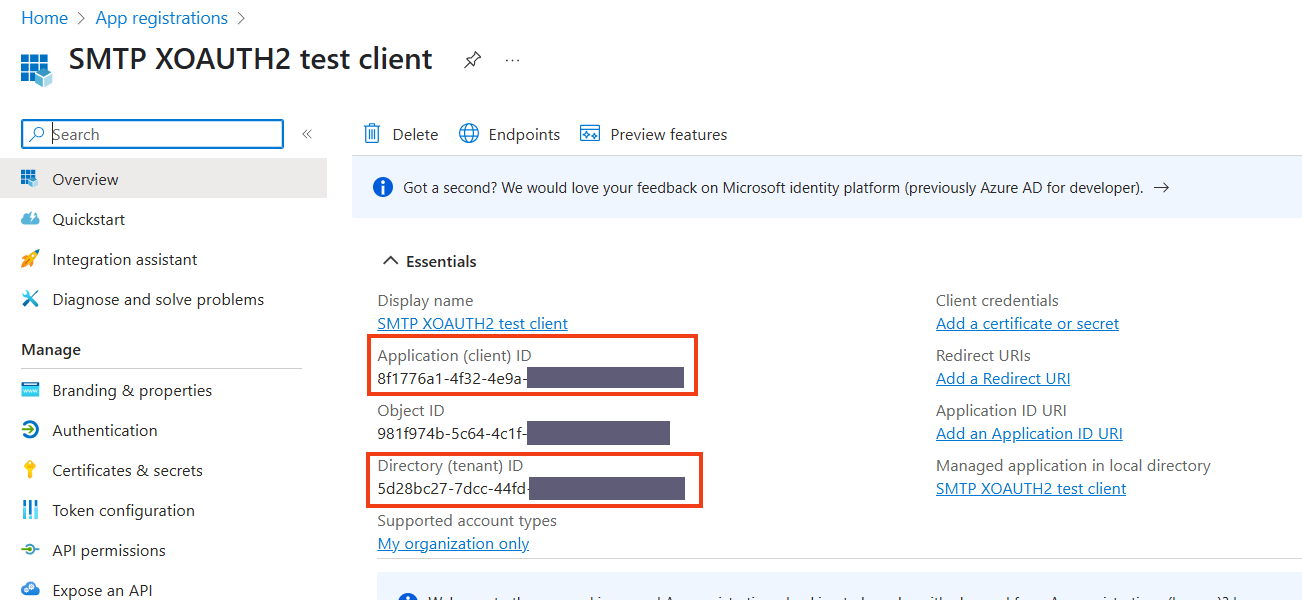Viewport: 1302px width, 600px height.
Task: Click the feedback banner message text
Action: [x=772, y=187]
